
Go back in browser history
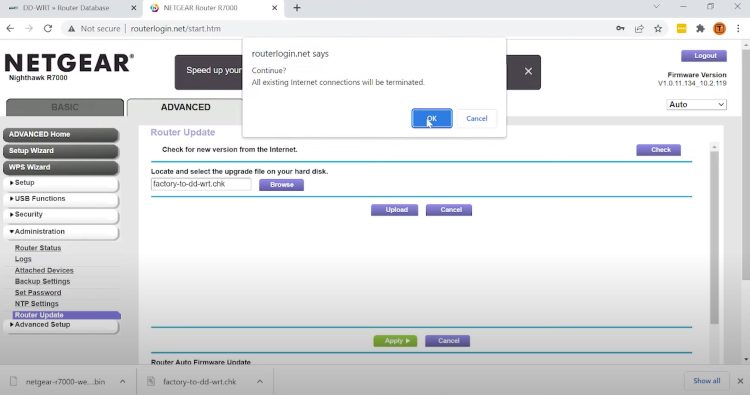(10, 29)
